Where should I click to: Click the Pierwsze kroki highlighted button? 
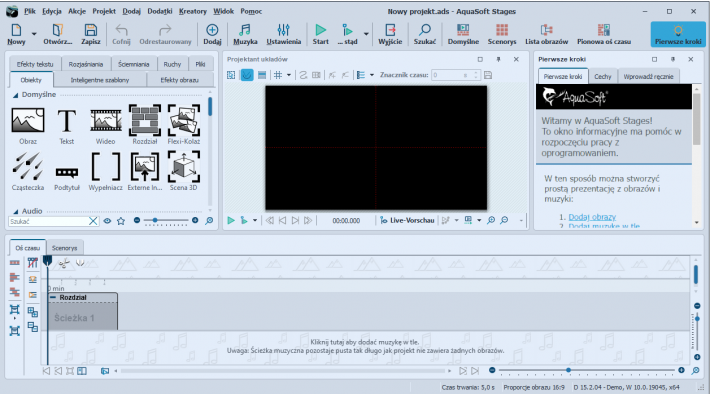tap(678, 34)
